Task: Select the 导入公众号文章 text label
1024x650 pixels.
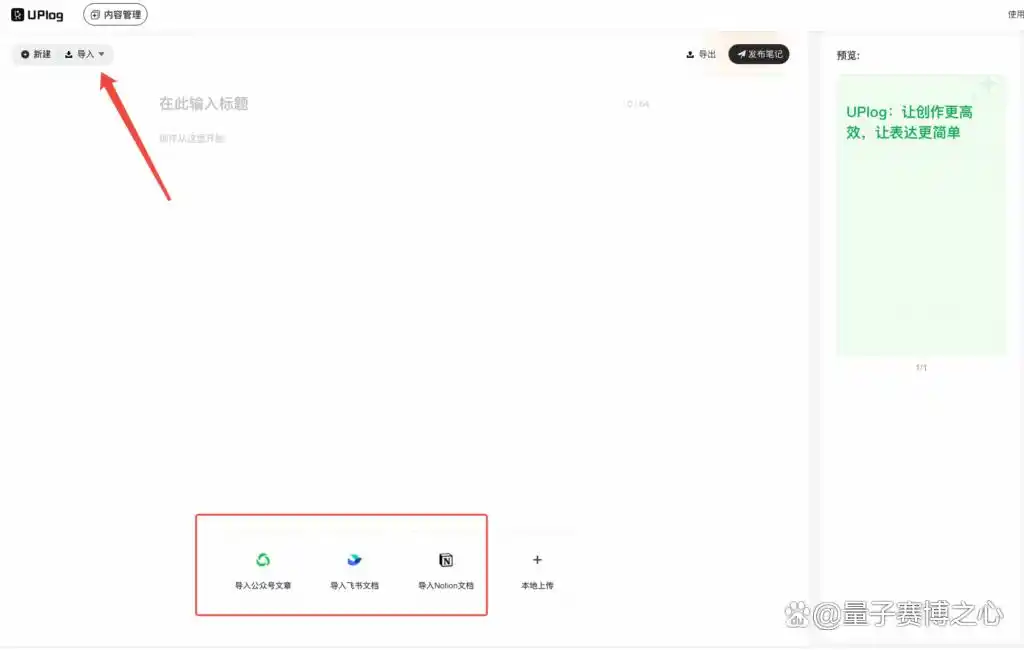Action: point(263,585)
